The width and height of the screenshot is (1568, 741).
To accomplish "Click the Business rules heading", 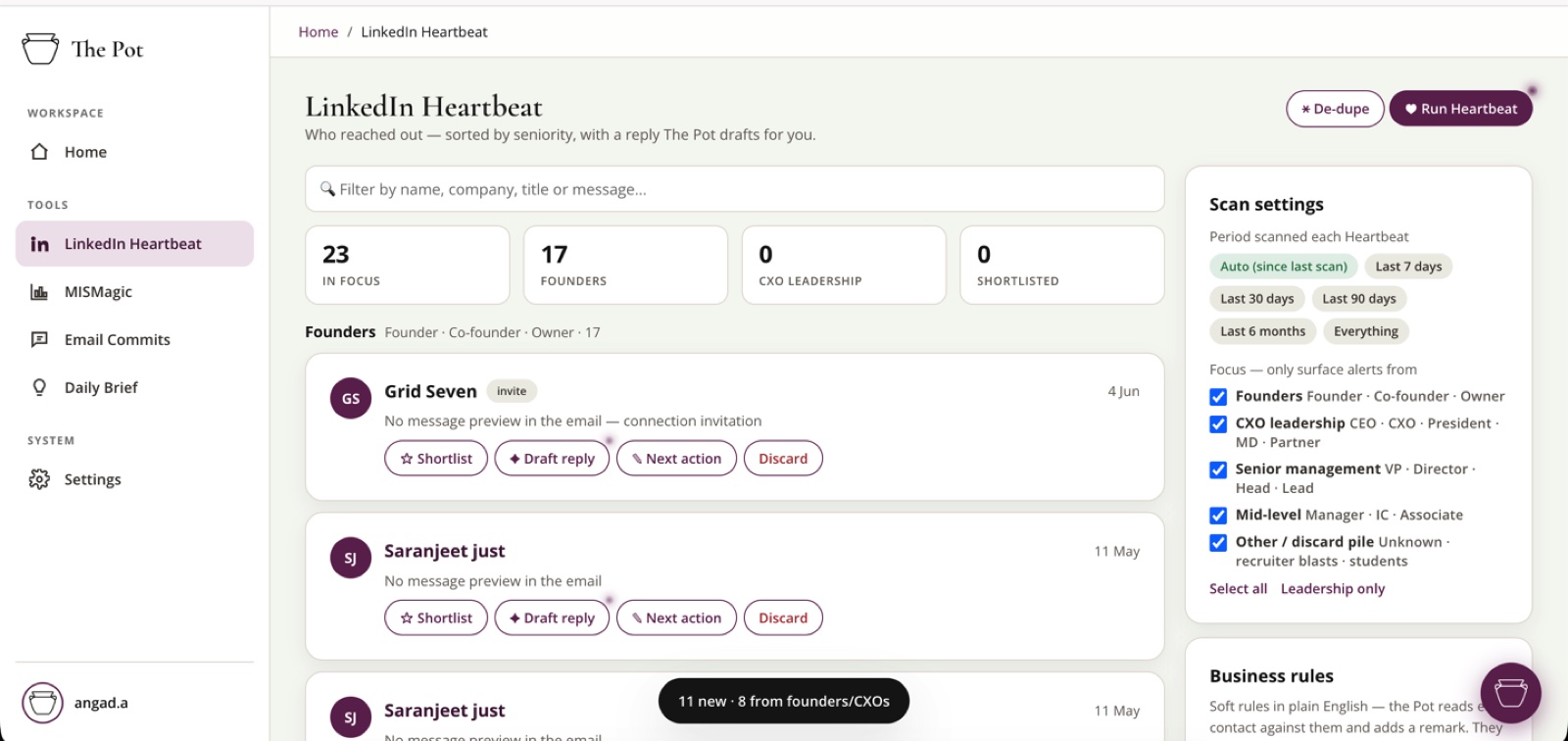I will [1271, 676].
